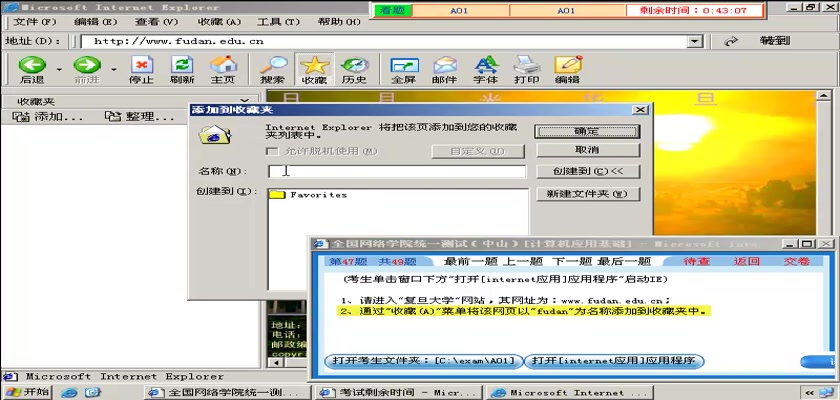The image size is (840, 400).
Task: Open Forward button history dropdown arrow
Action: [114, 69]
